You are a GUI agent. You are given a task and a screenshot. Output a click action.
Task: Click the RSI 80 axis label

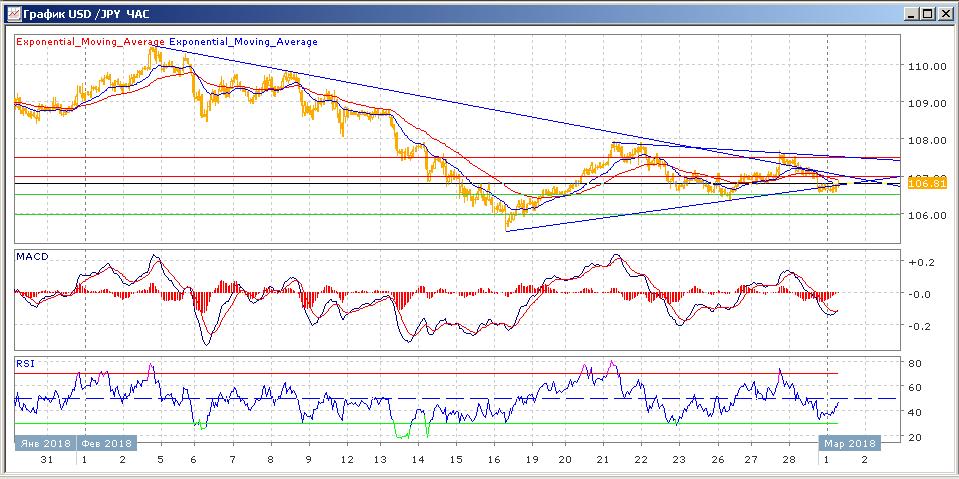(x=915, y=363)
